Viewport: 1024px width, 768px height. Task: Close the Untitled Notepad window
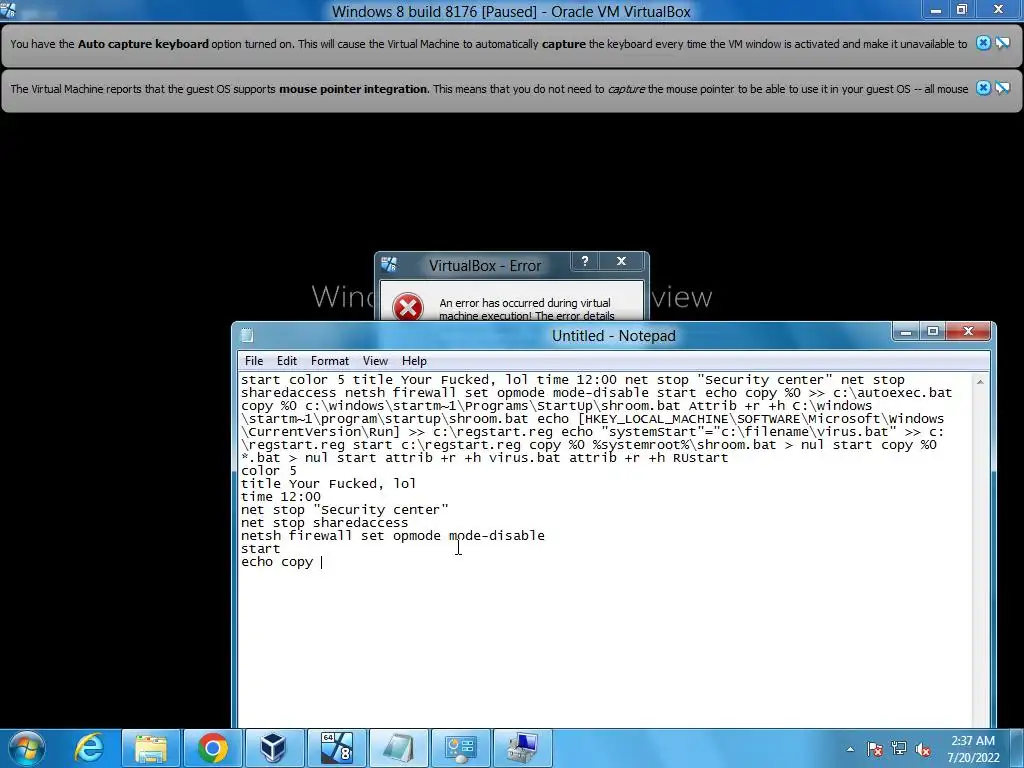pos(968,332)
